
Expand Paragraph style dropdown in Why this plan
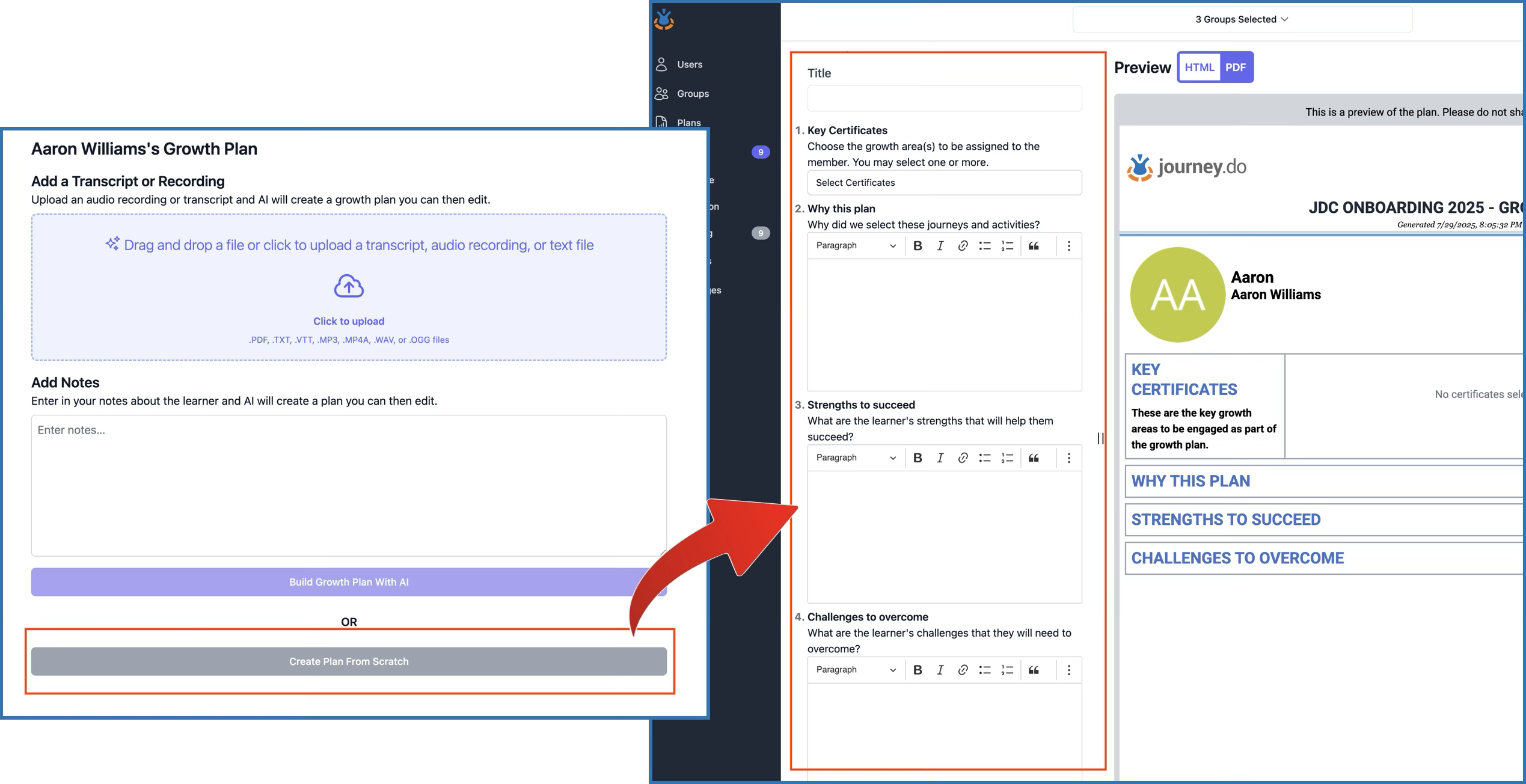[x=856, y=245]
